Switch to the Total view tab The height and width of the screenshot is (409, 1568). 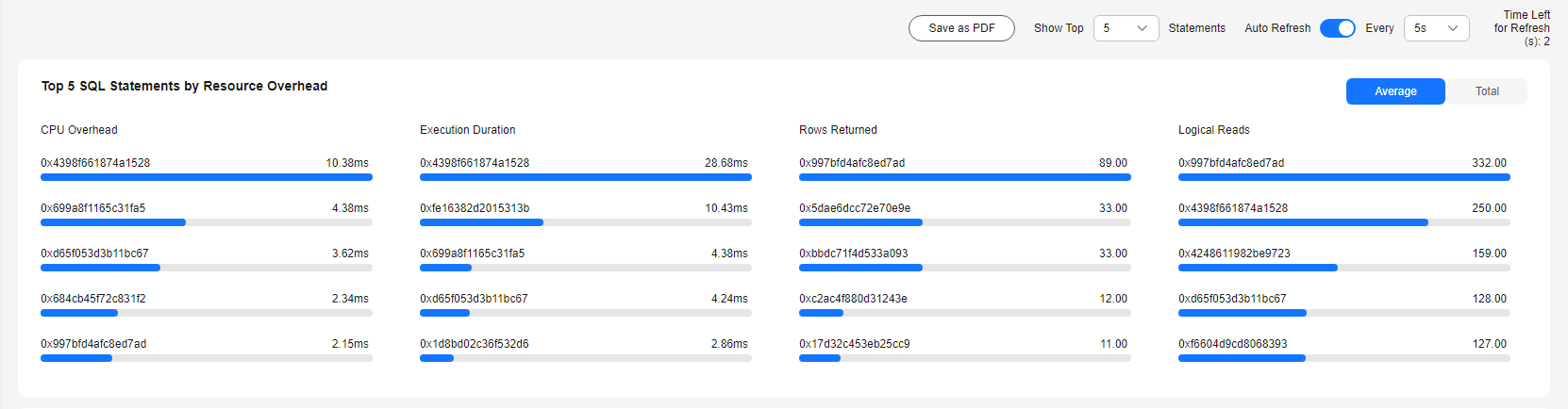(1486, 91)
